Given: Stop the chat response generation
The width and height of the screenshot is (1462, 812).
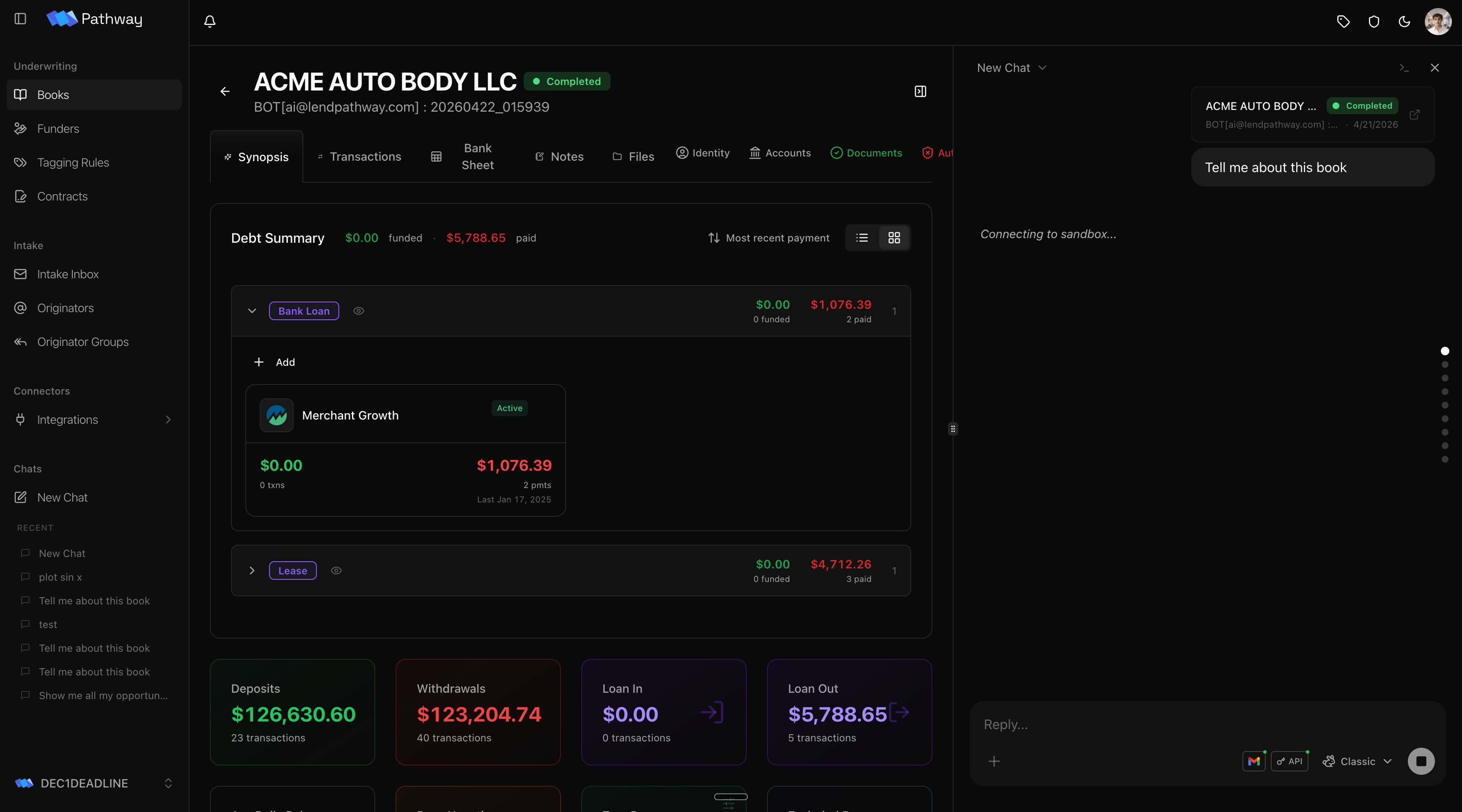Looking at the screenshot, I should [1421, 761].
